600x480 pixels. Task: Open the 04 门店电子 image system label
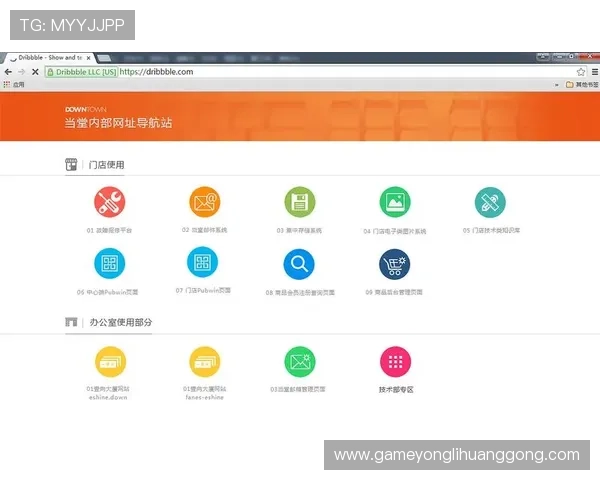point(395,231)
